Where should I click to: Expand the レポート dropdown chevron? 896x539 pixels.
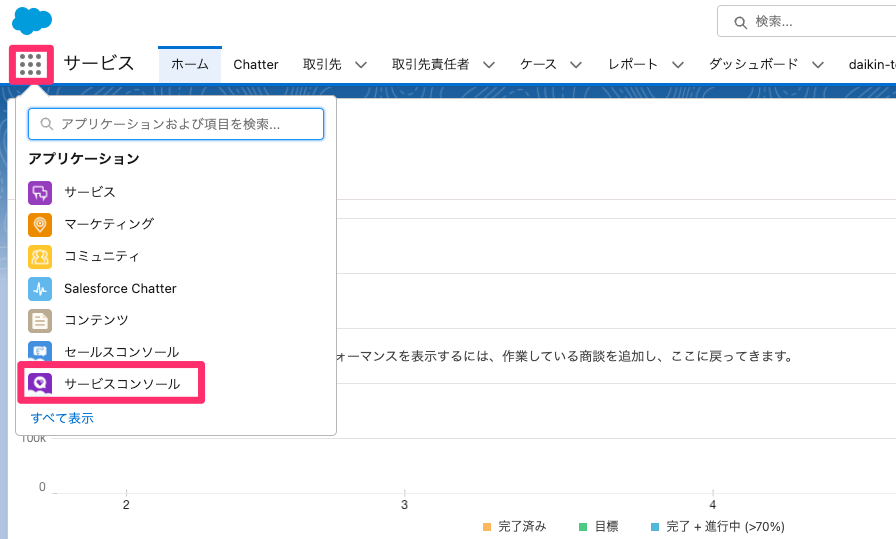(x=678, y=65)
